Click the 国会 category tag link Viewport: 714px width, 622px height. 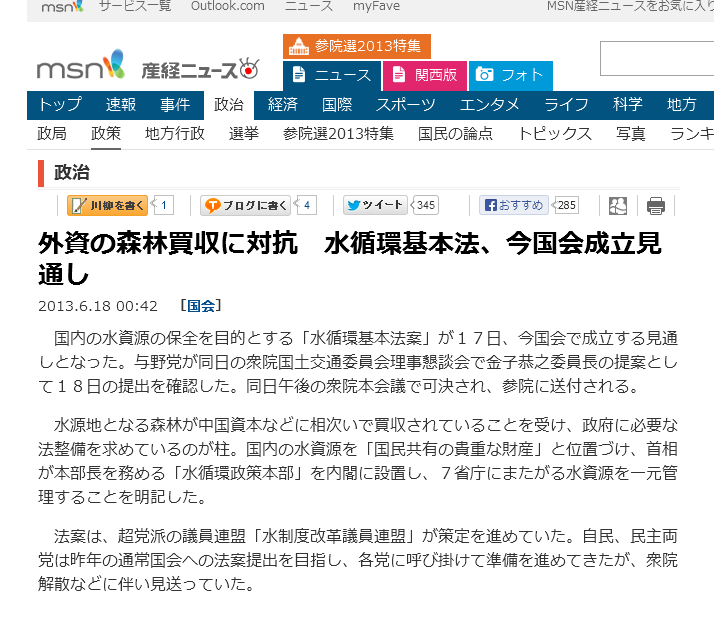(200, 305)
